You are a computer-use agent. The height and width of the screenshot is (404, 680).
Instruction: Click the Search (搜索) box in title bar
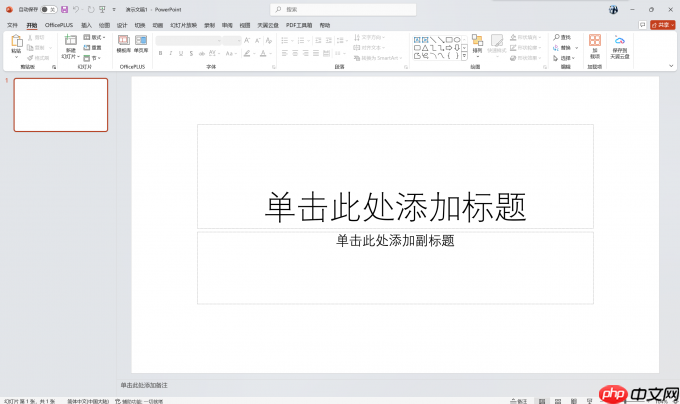tap(343, 10)
